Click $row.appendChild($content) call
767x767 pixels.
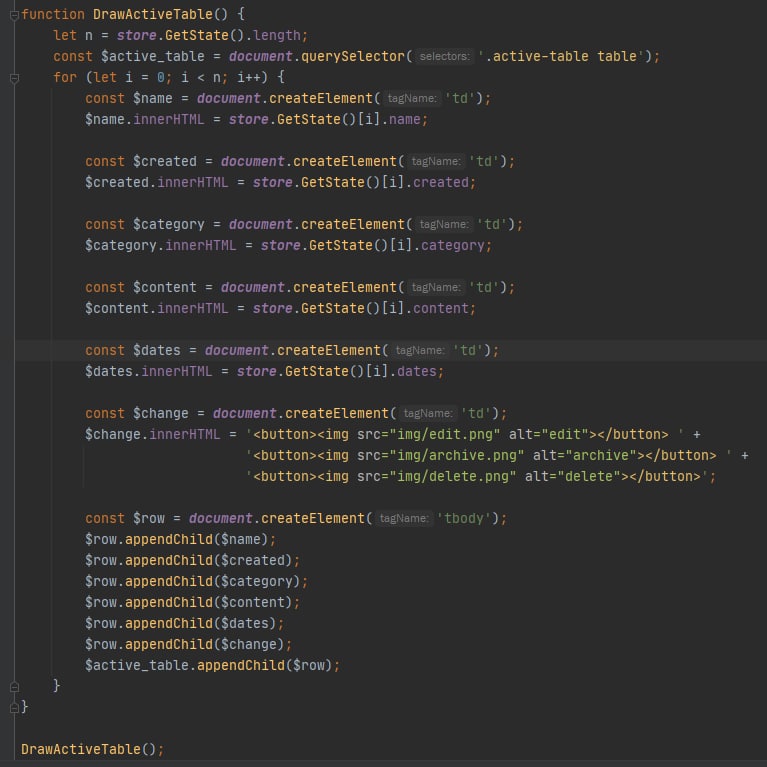coord(189,603)
